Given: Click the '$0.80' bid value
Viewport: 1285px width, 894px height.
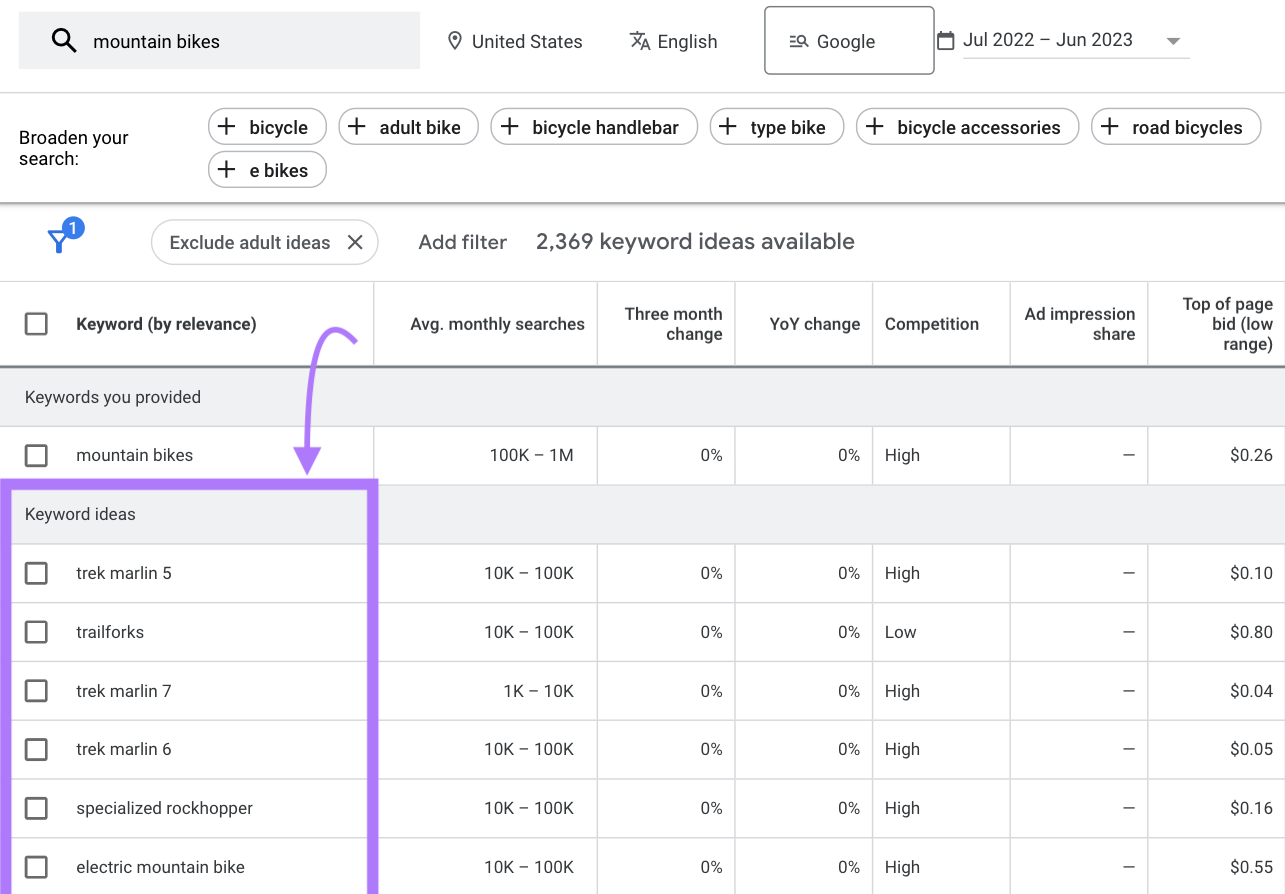Looking at the screenshot, I should (x=1251, y=632).
